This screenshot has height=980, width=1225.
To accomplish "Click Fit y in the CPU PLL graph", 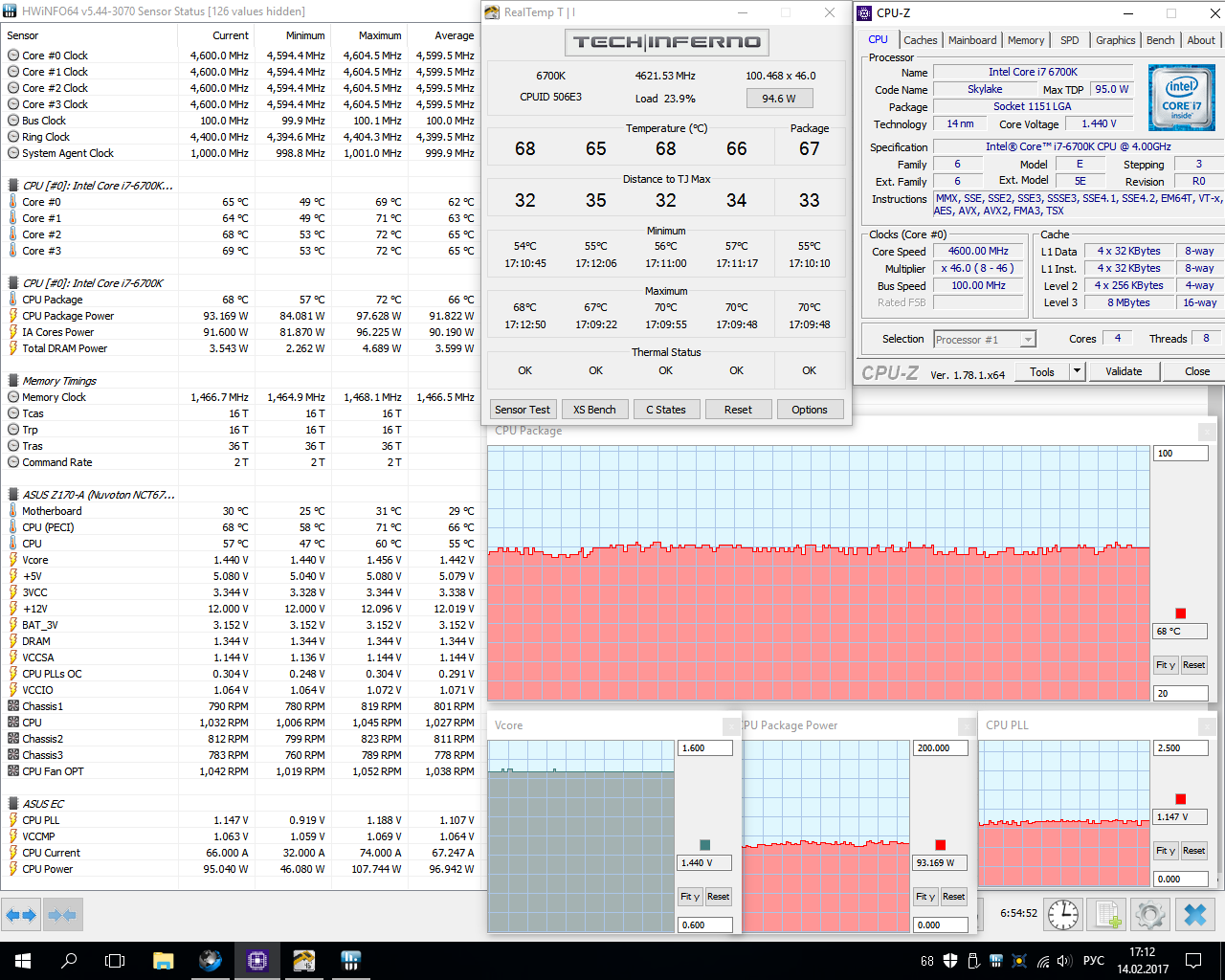I will 1166,851.
